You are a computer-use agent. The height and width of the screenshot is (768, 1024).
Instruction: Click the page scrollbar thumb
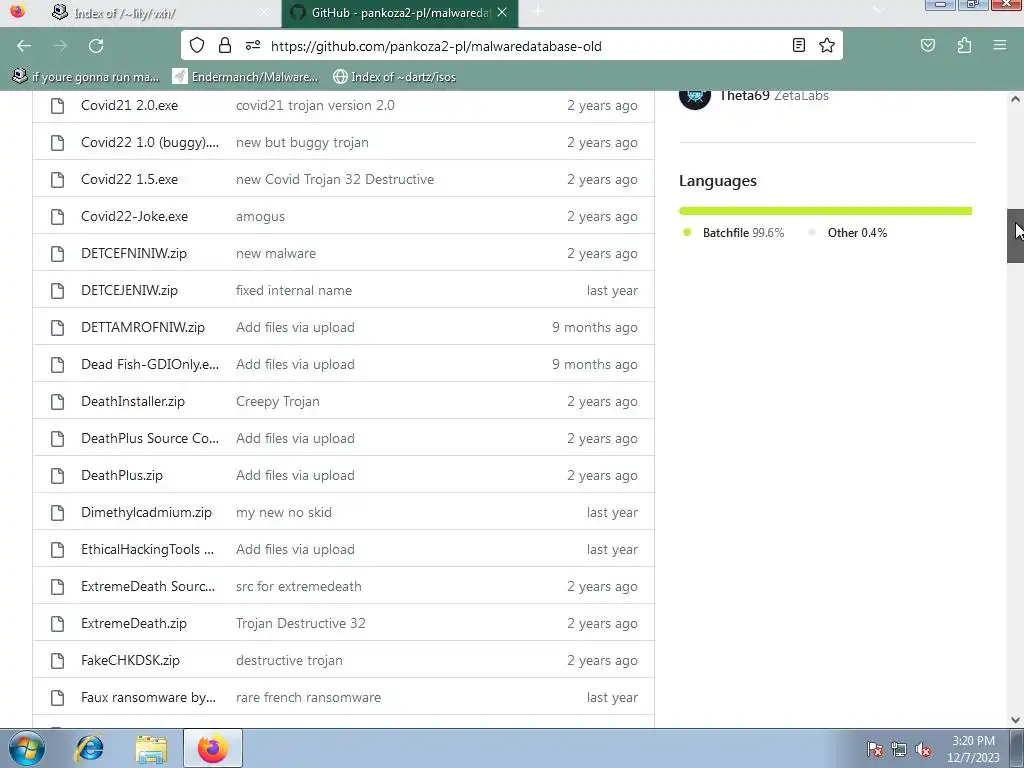click(1015, 236)
